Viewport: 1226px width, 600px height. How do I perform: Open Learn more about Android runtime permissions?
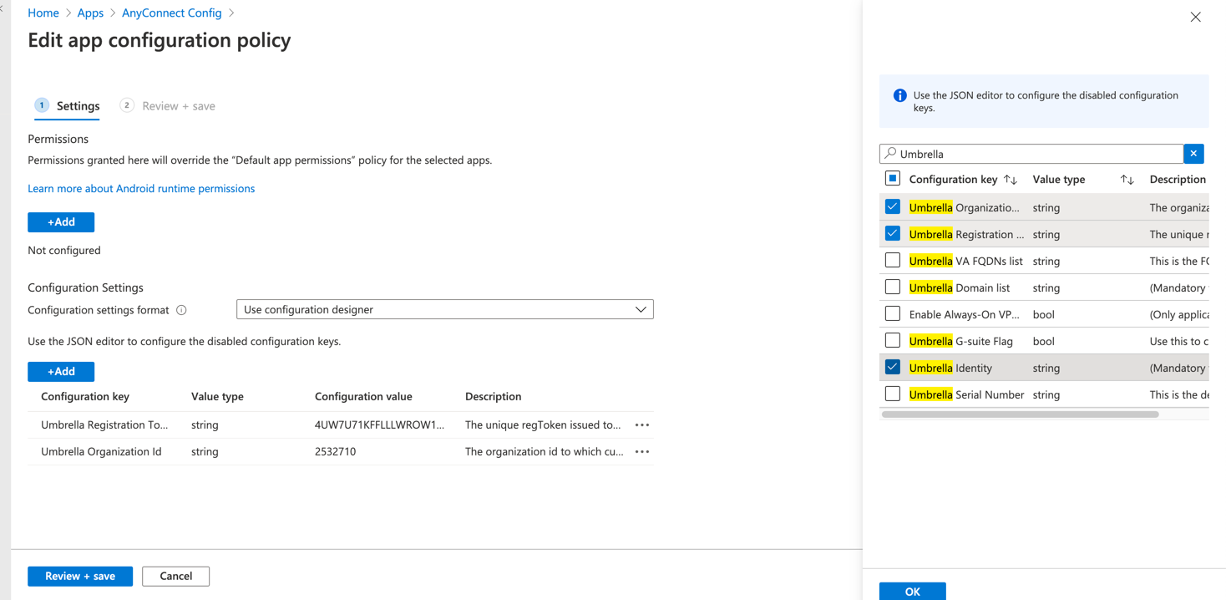coord(141,188)
